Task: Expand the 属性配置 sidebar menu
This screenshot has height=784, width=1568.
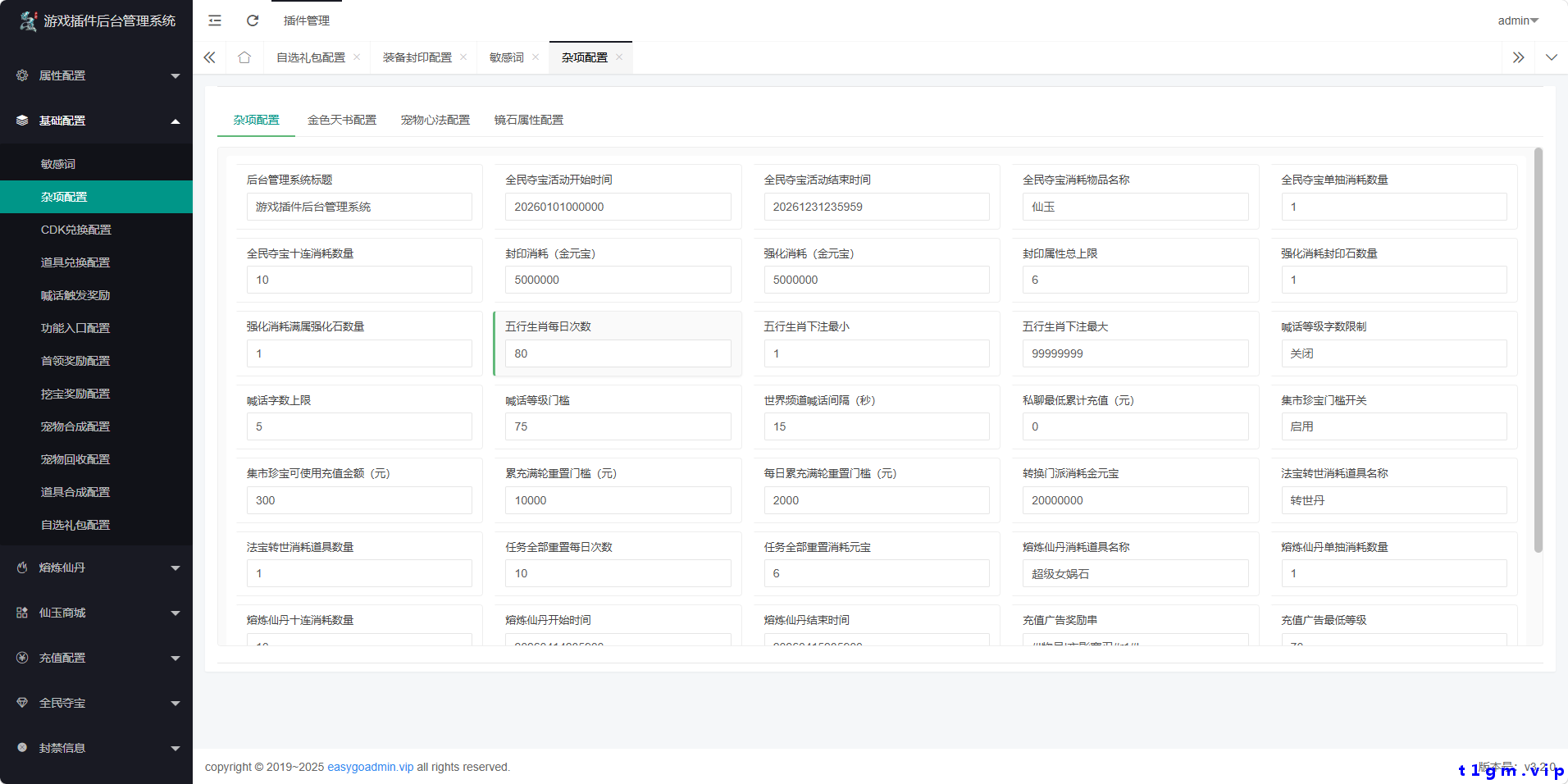Action: 96,75
